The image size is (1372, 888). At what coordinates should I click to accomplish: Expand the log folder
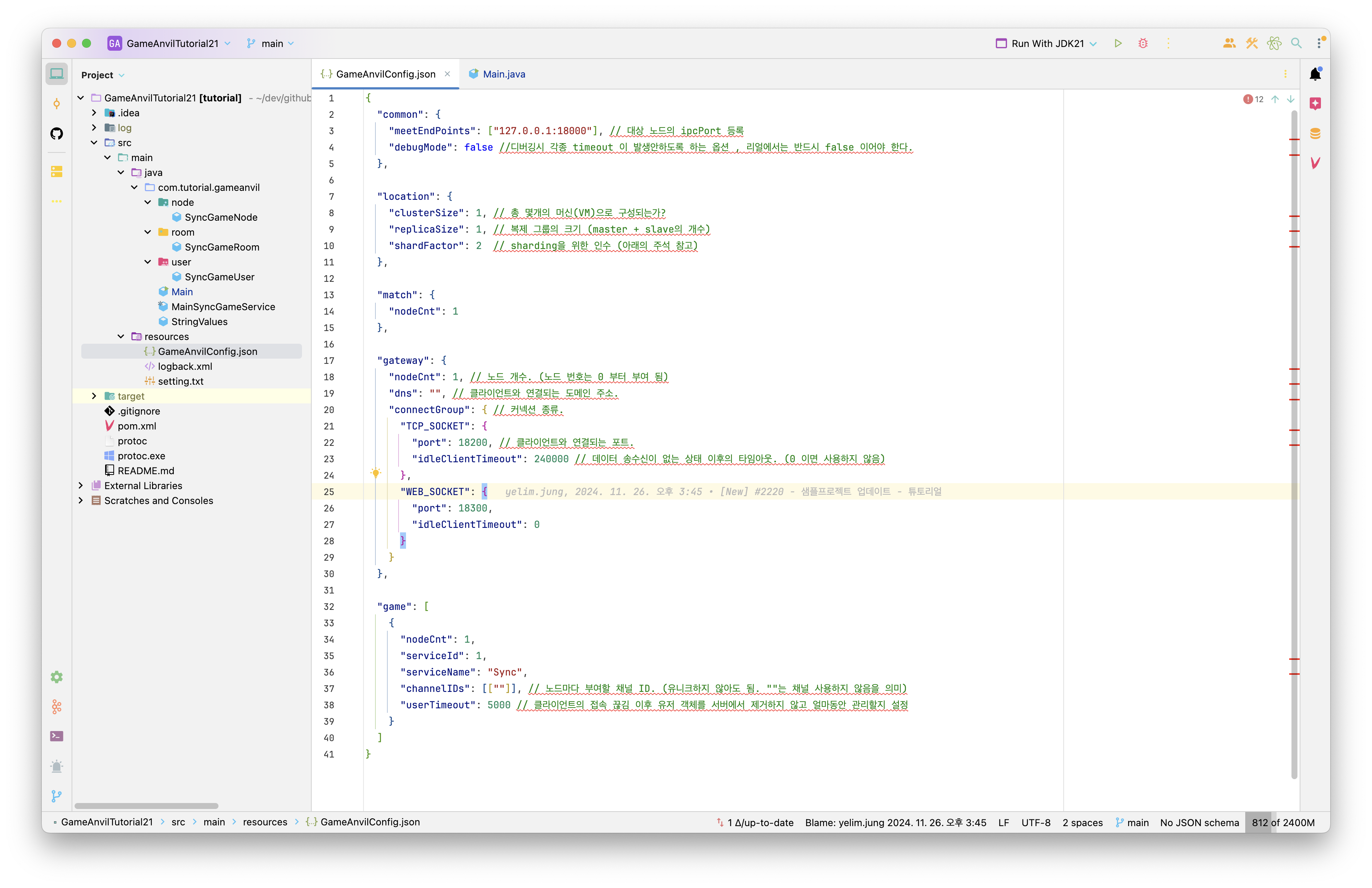94,128
